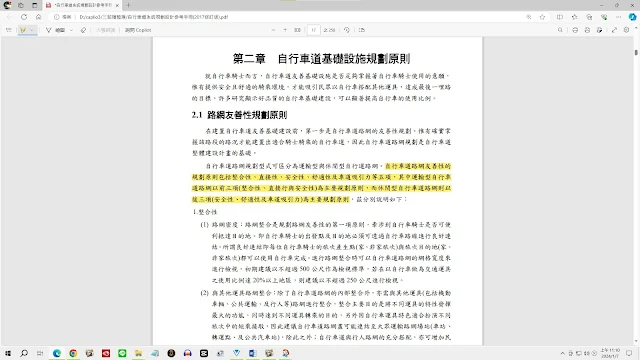Open File Explorer from taskbar

pos(138,353)
